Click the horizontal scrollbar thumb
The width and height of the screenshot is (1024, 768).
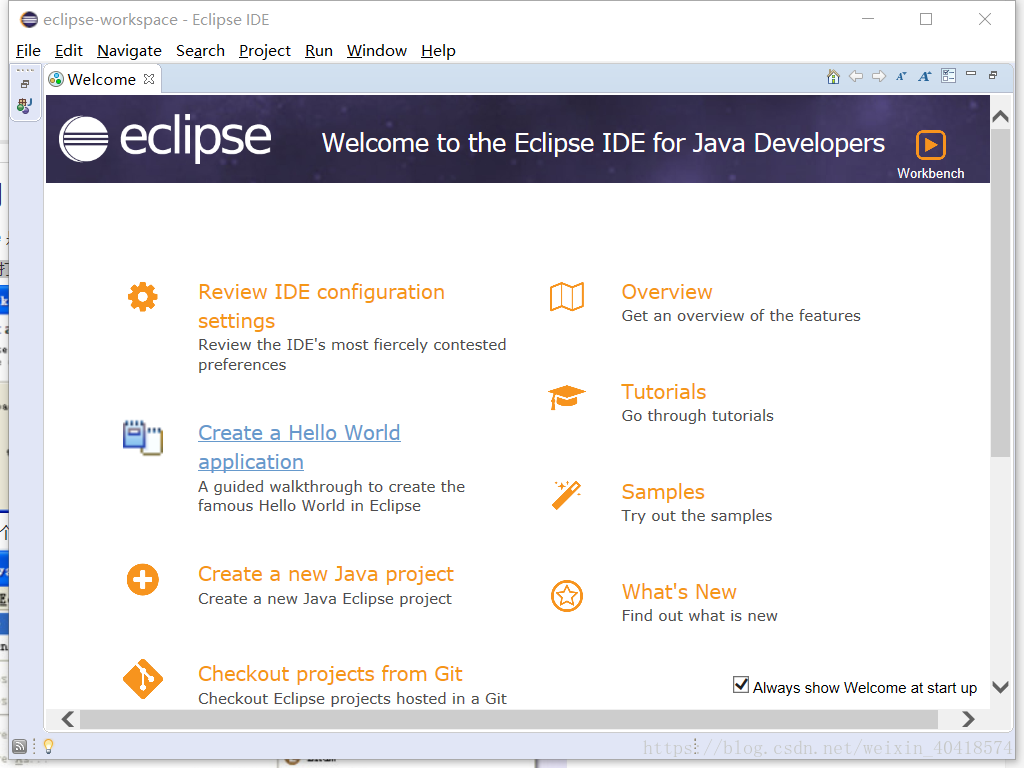tap(509, 719)
